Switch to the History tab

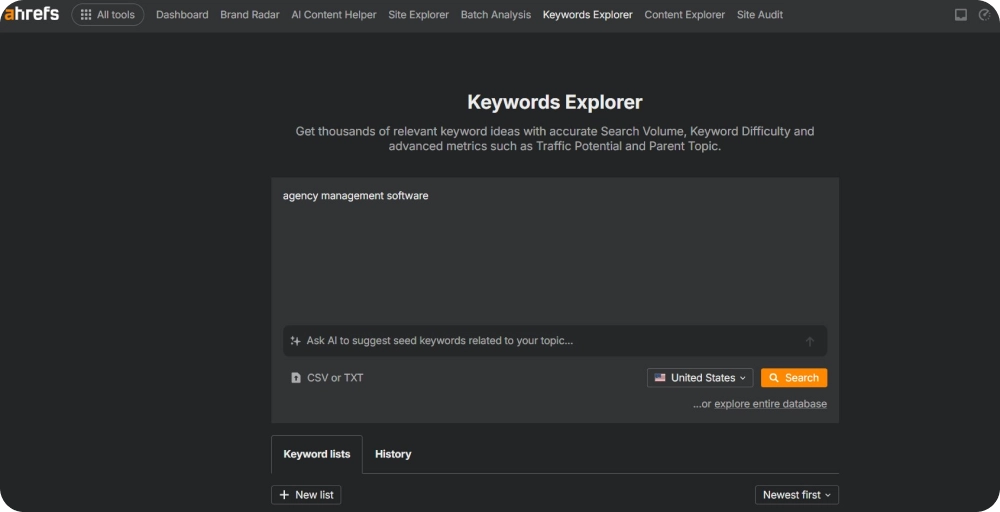393,454
